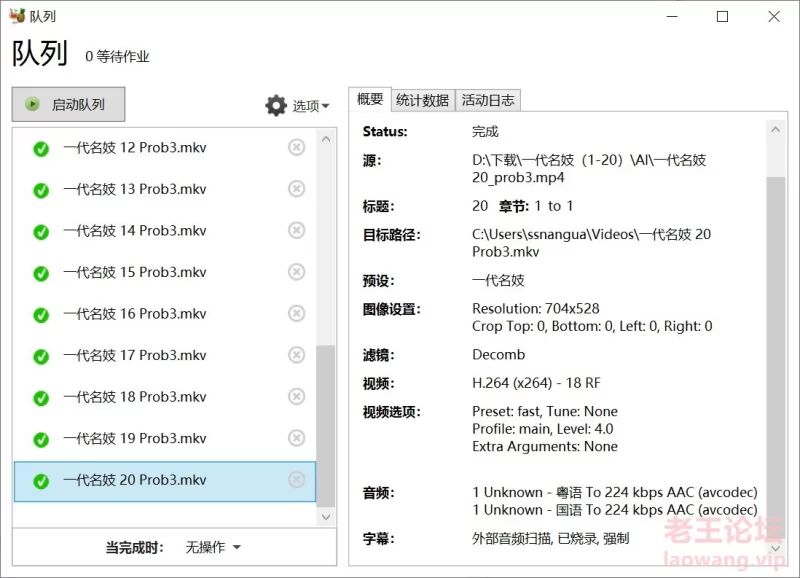Select queue item 一代名妓 19 Prob3.mkv
The image size is (800, 578).
pyautogui.click(x=135, y=439)
